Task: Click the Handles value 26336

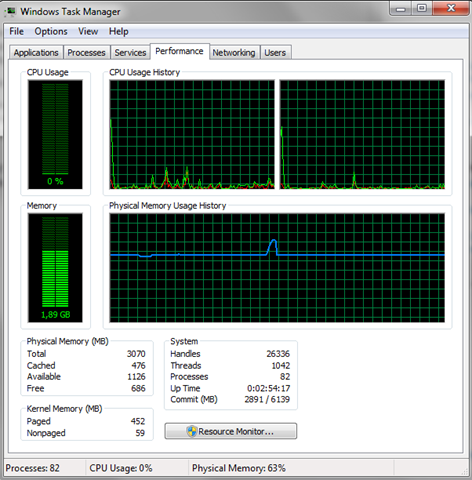Action: pos(278,354)
